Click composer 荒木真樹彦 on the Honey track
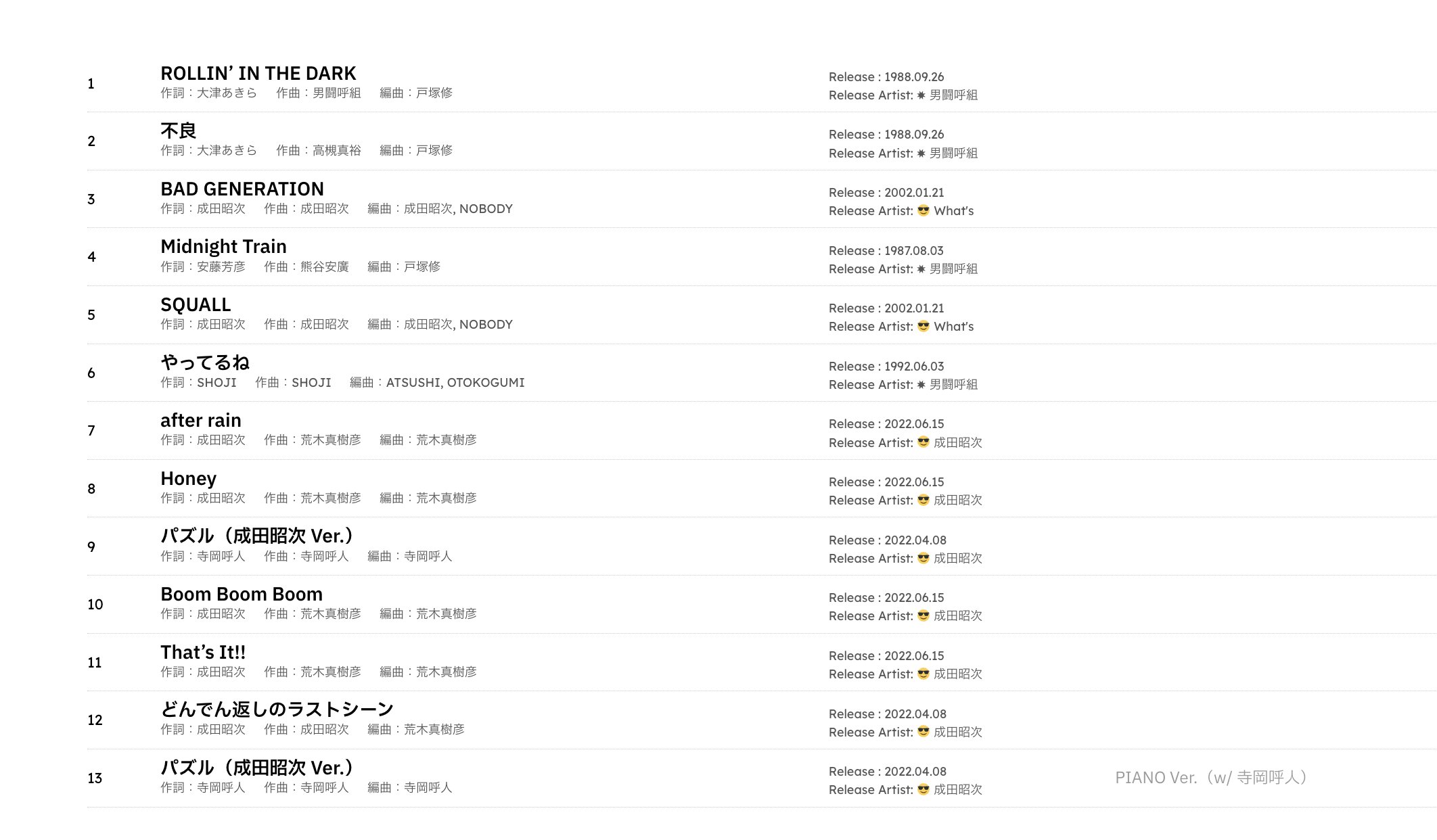Image resolution: width=1437 pixels, height=840 pixels. [330, 498]
